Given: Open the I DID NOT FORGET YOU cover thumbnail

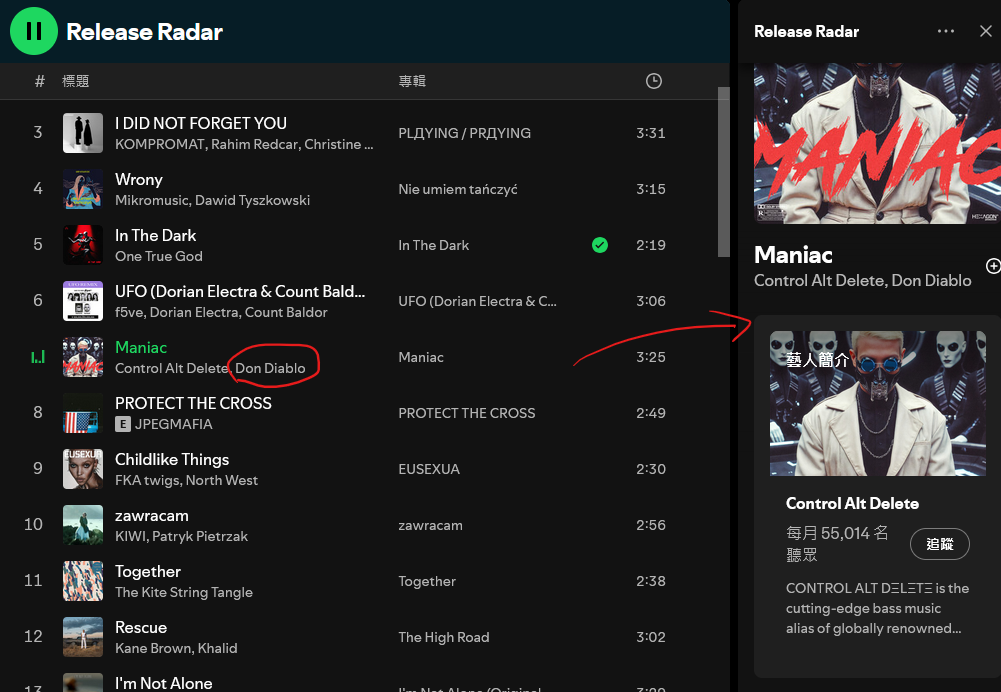Looking at the screenshot, I should pos(83,133).
